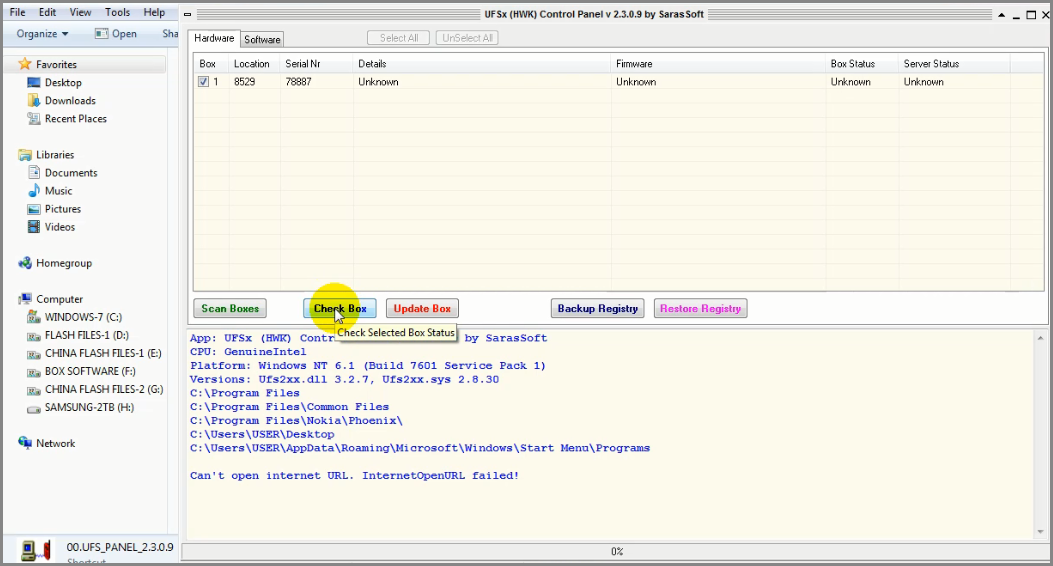Click the 00.UFS_PANEL_2.3.0.9 shortcut icon
Image resolution: width=1053 pixels, height=566 pixels.
[36, 551]
